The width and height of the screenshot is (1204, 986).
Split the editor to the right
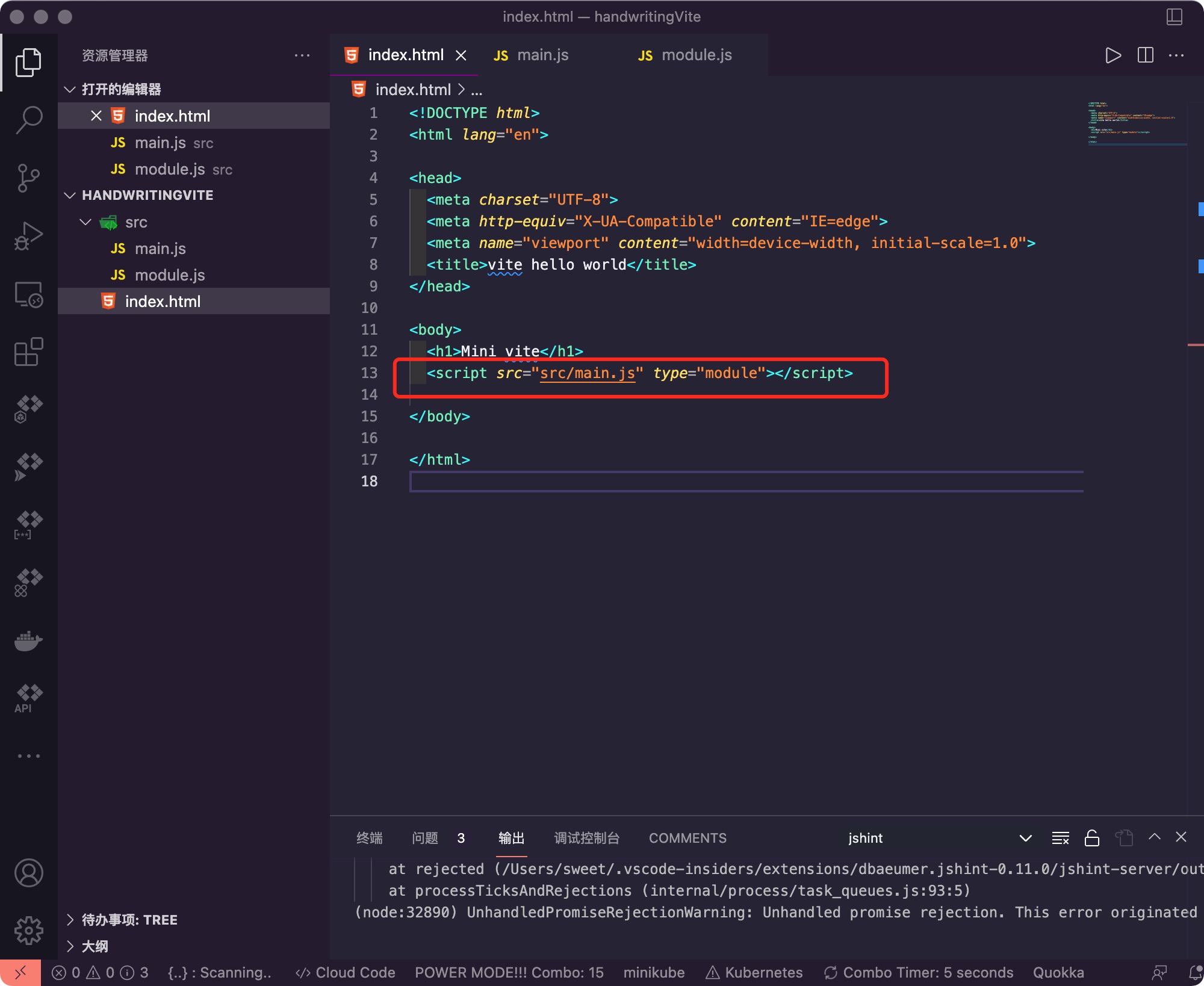pos(1145,55)
